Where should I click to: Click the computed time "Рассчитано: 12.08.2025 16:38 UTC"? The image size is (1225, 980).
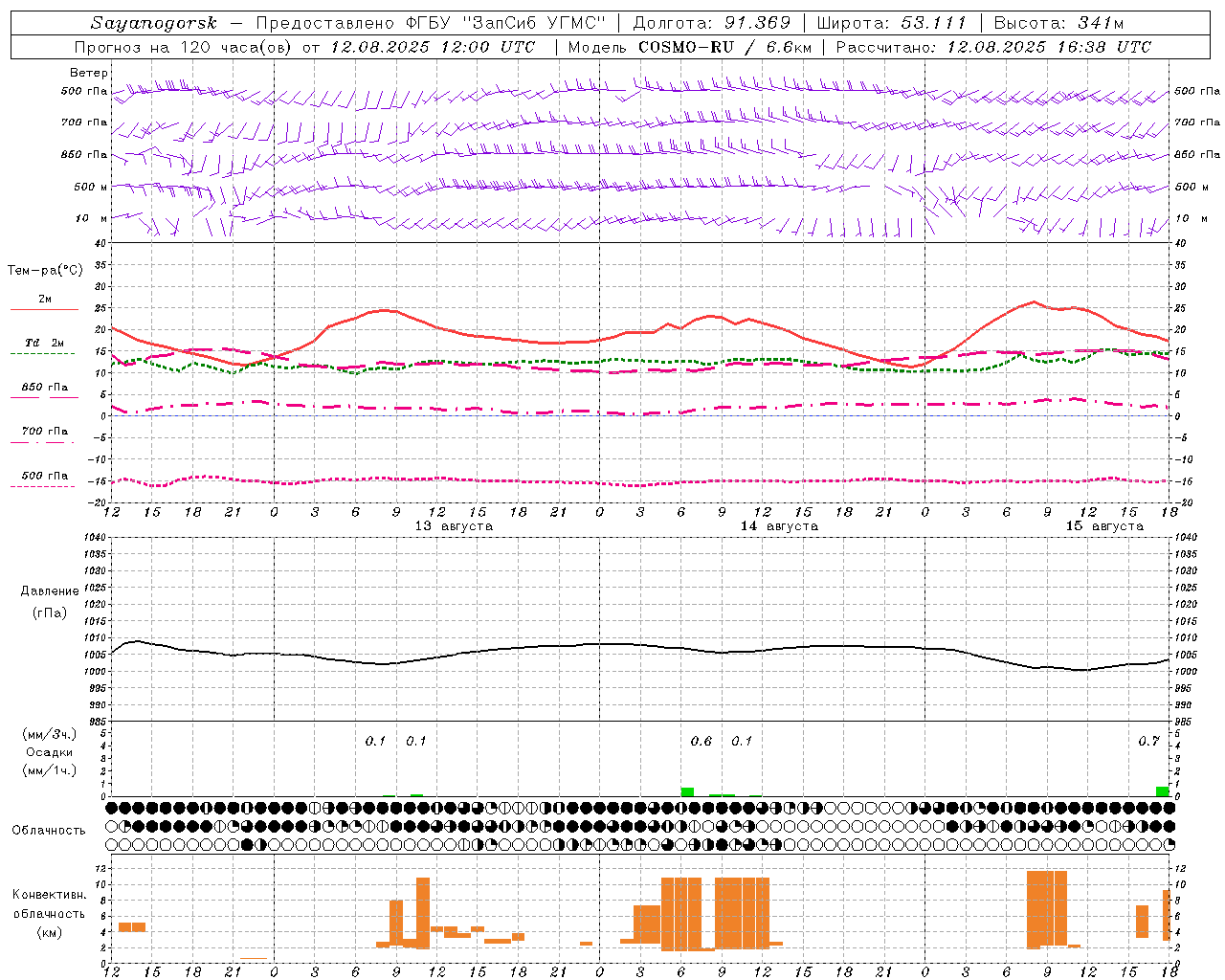click(993, 47)
